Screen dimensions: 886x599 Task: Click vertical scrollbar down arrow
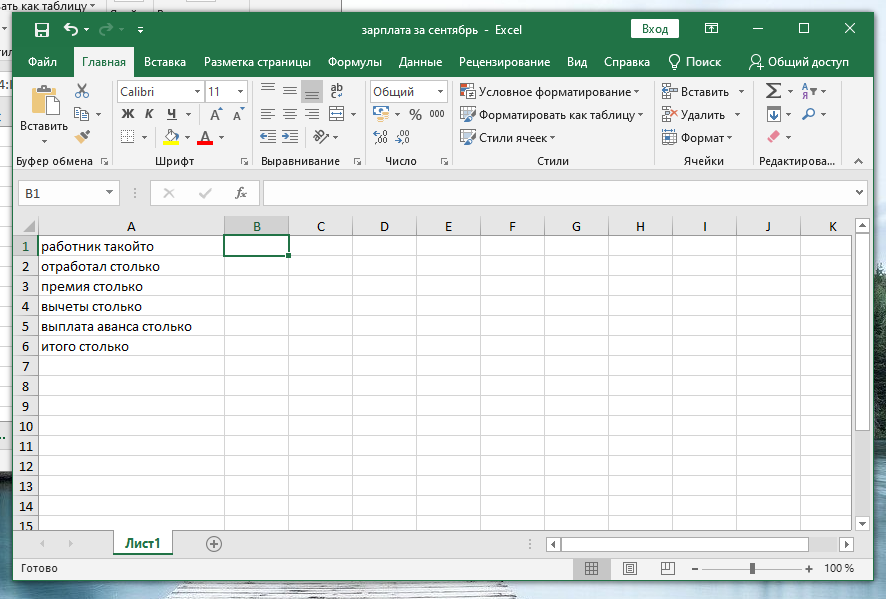[x=862, y=523]
